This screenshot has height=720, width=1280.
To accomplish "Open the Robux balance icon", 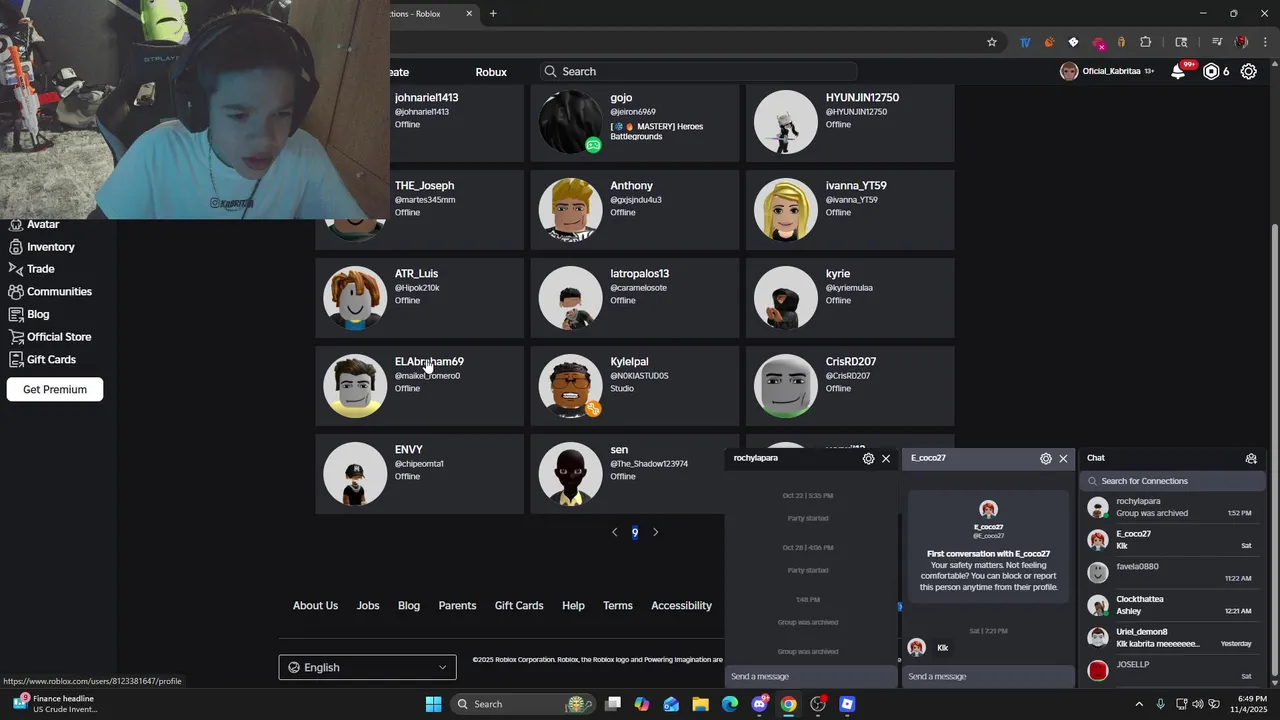I will (1211, 72).
